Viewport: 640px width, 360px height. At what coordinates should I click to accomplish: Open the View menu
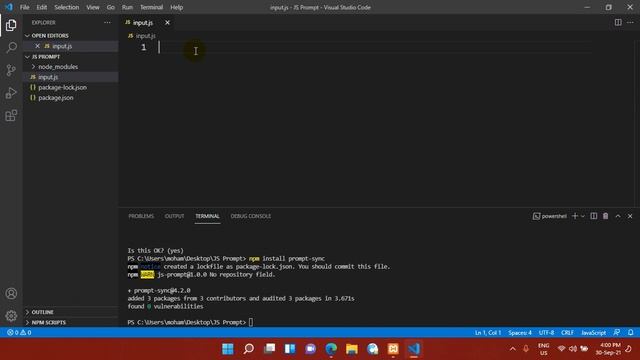pyautogui.click(x=93, y=7)
